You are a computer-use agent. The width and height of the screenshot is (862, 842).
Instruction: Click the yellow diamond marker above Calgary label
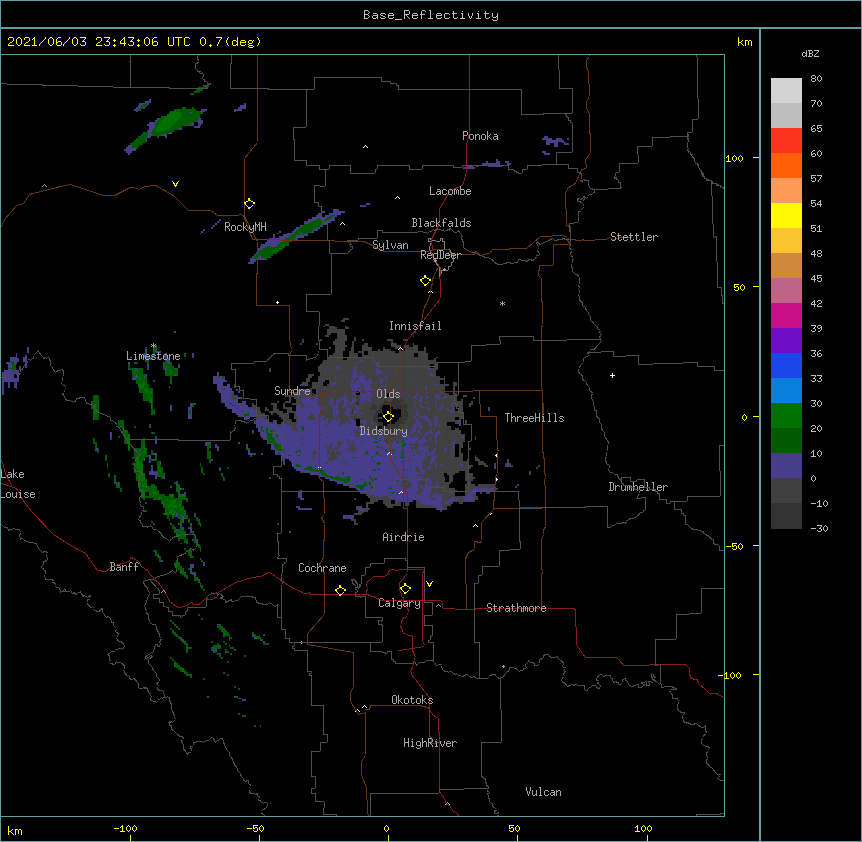pyautogui.click(x=405, y=589)
